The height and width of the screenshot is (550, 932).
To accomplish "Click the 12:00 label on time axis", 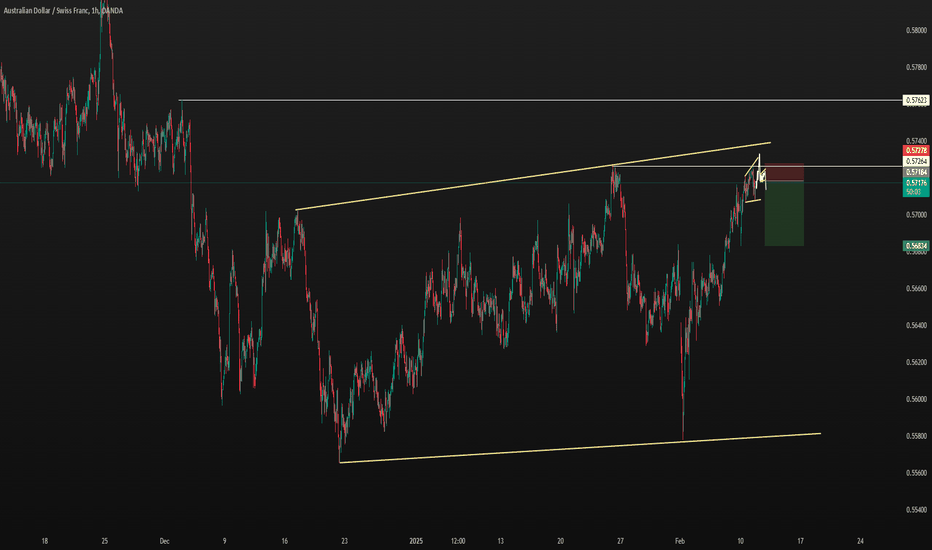I will click(458, 541).
